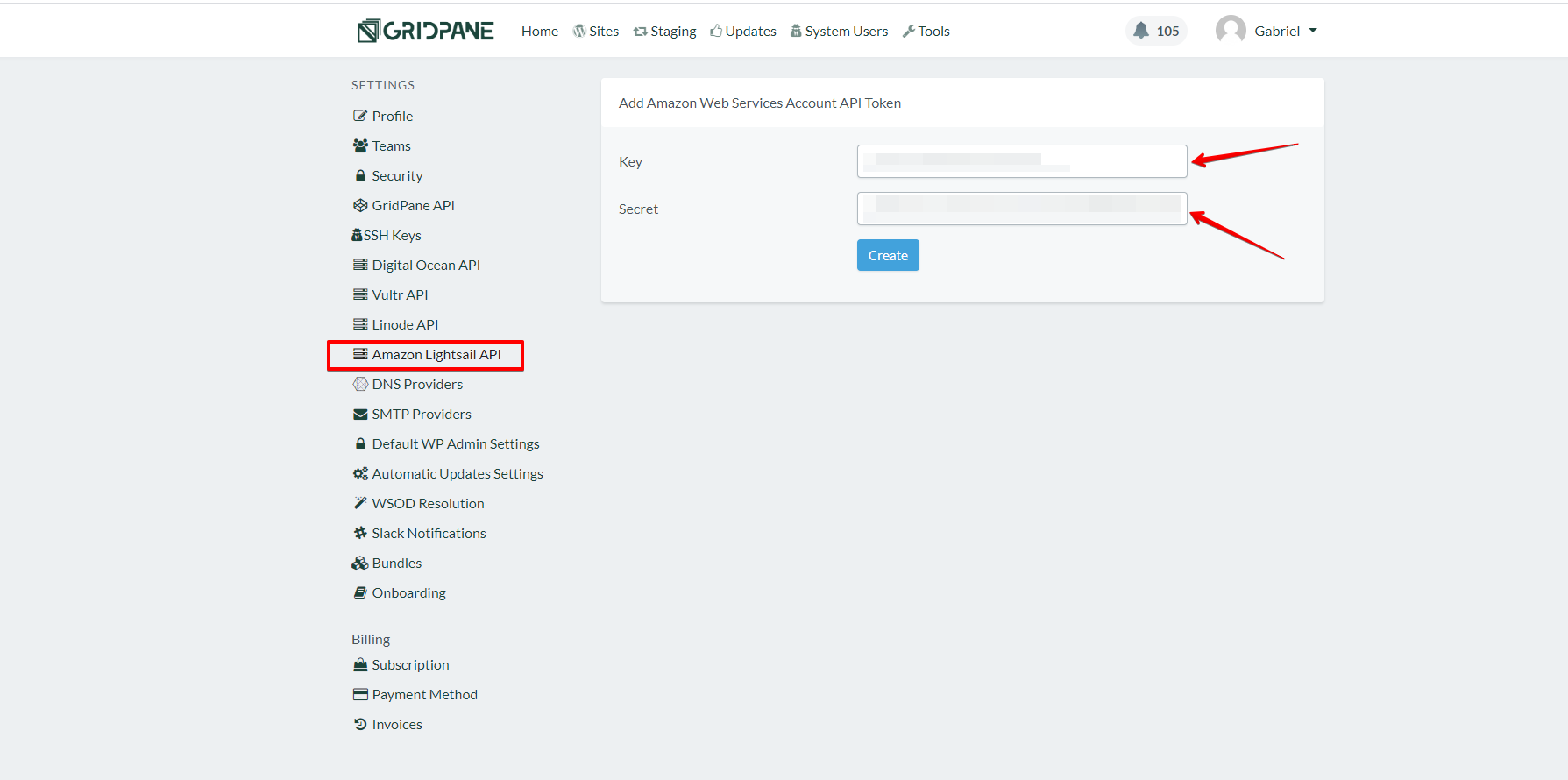Viewport: 1568px width, 780px height.
Task: Open the SMTP Providers page
Action: click(x=422, y=414)
